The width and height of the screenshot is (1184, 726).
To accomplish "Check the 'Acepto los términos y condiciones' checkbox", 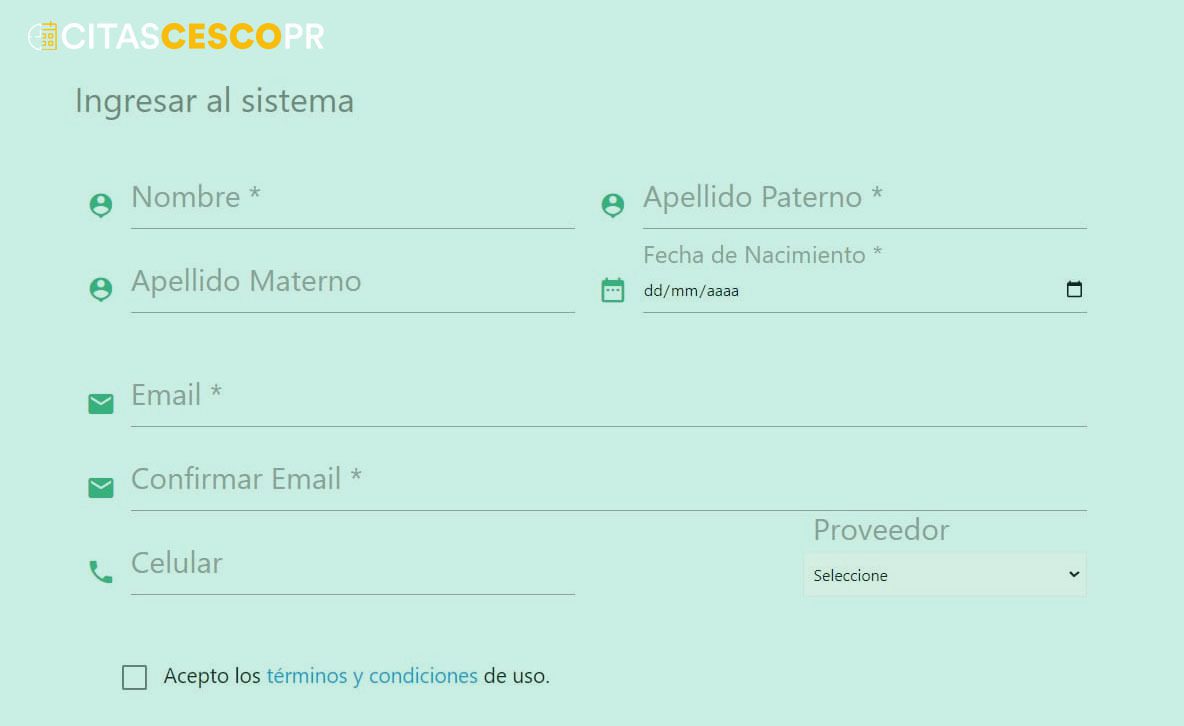I will (x=134, y=677).
